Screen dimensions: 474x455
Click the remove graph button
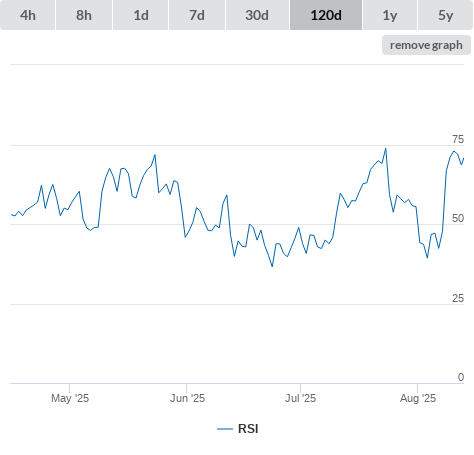click(426, 45)
